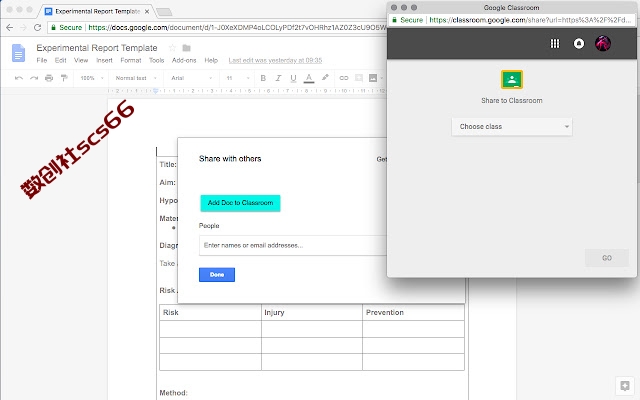
Task: Open the account avatar in Classroom
Action: click(x=603, y=43)
